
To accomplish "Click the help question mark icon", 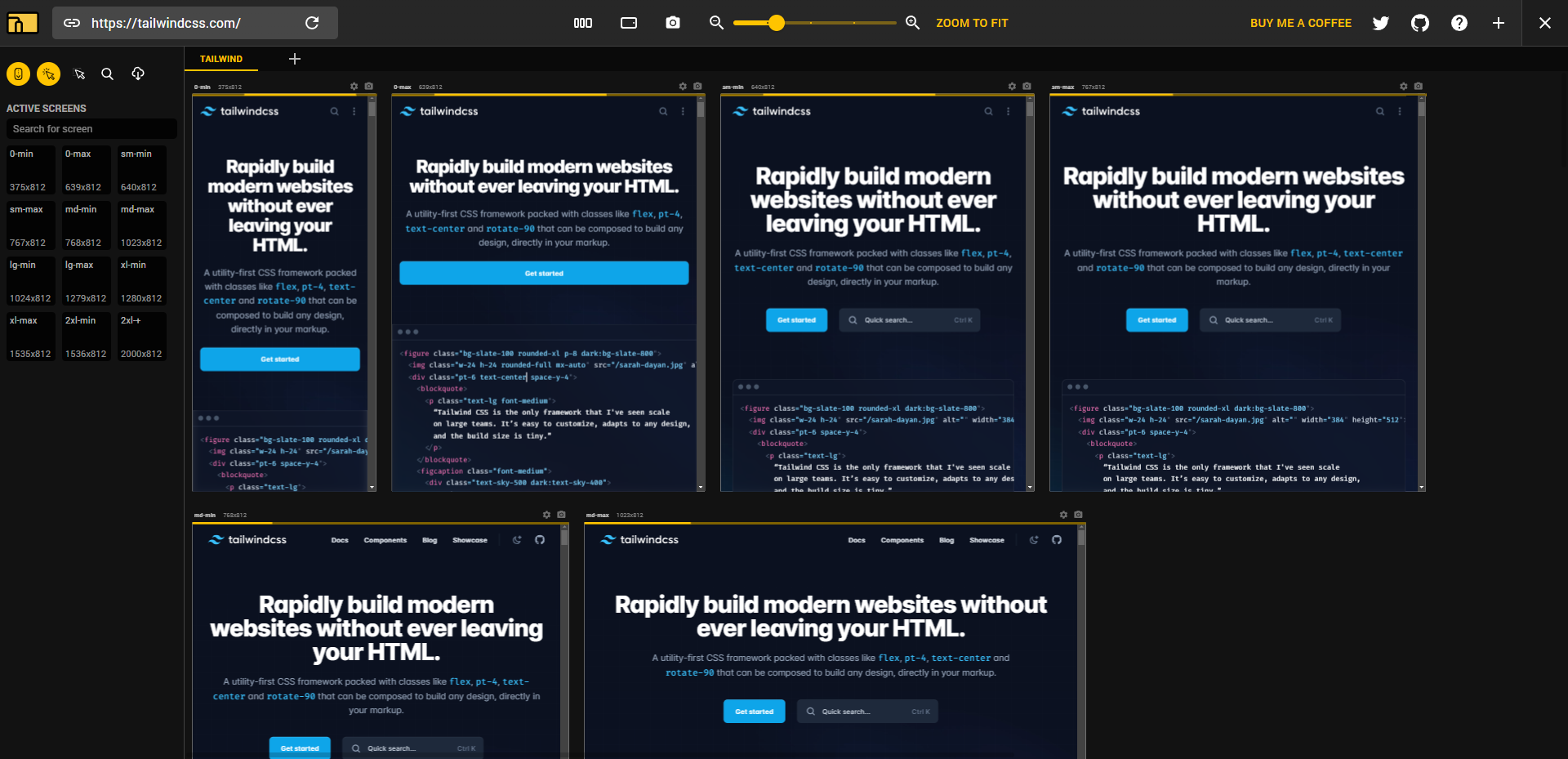I will click(1459, 23).
